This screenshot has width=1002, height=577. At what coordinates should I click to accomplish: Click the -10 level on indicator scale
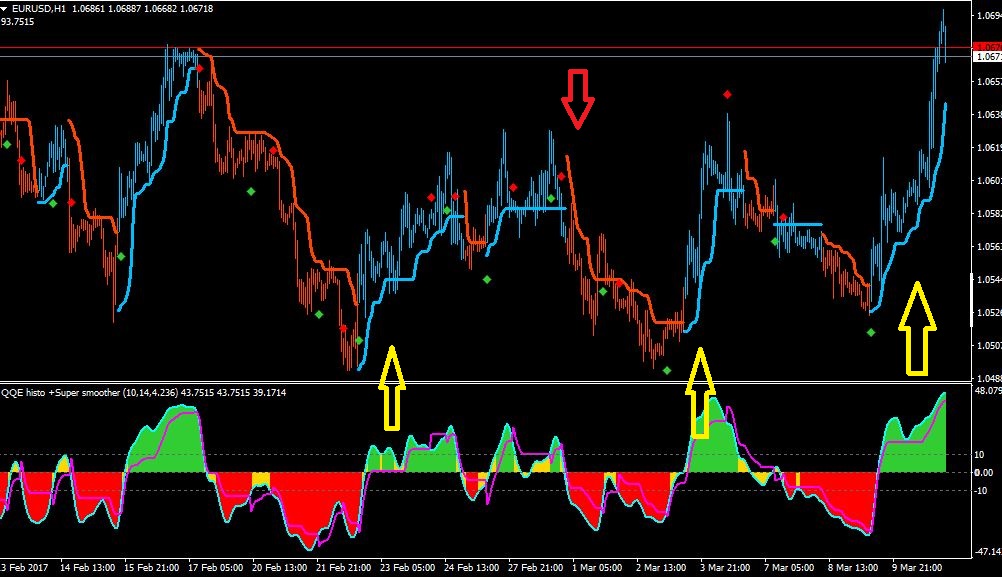[981, 491]
